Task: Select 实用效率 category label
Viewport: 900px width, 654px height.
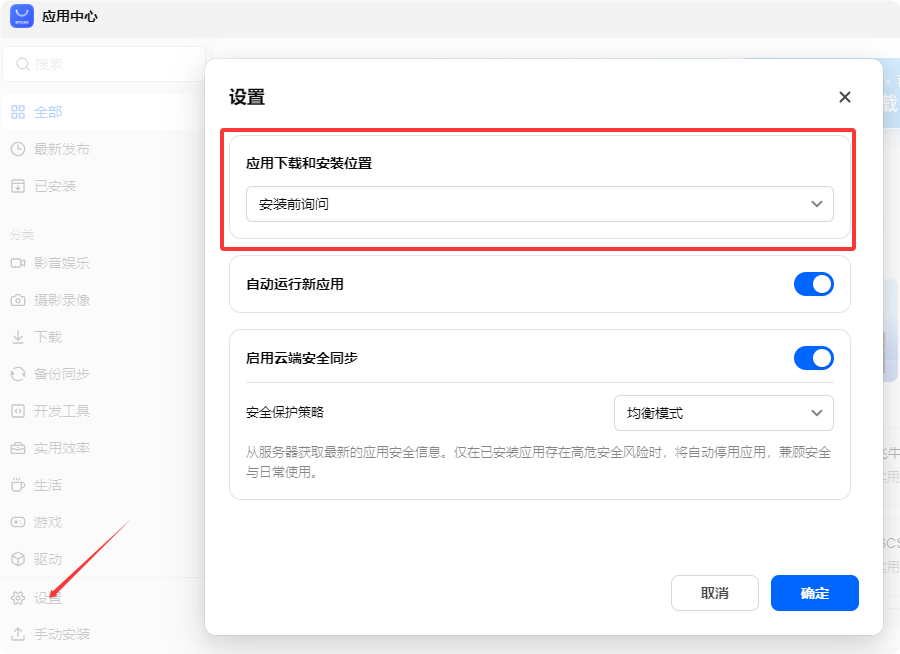Action: click(61, 448)
